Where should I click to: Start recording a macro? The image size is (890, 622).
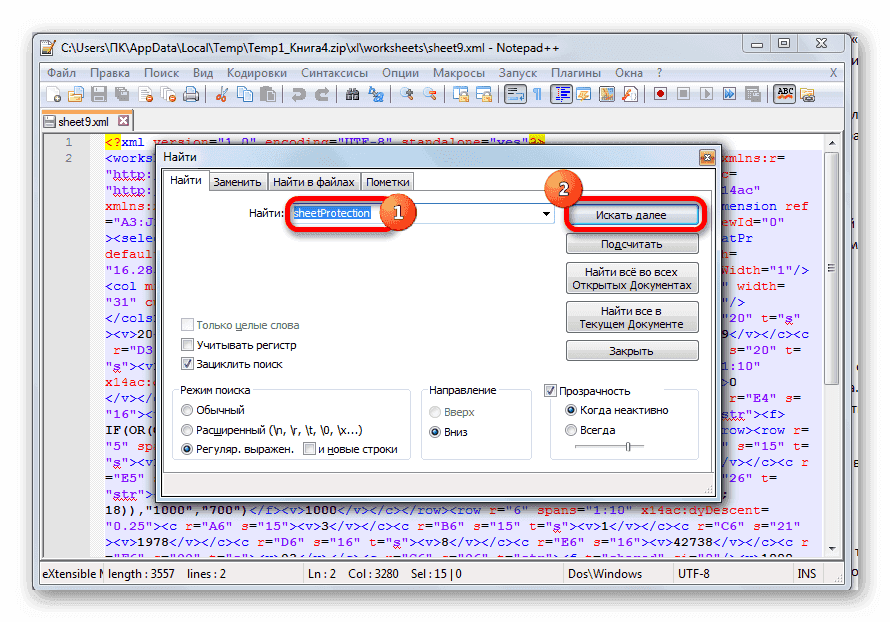[x=659, y=93]
